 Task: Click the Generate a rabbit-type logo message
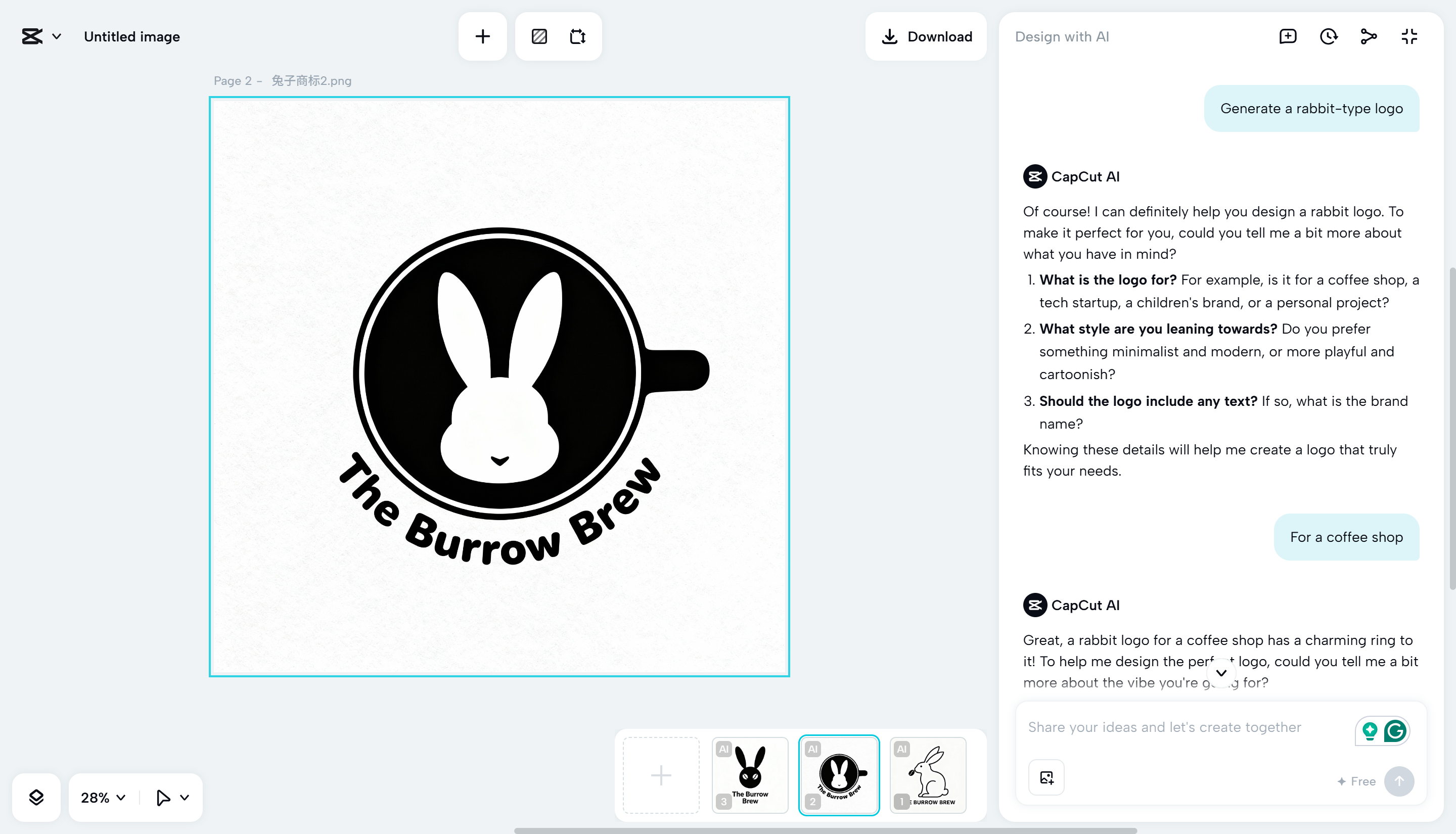point(1311,108)
